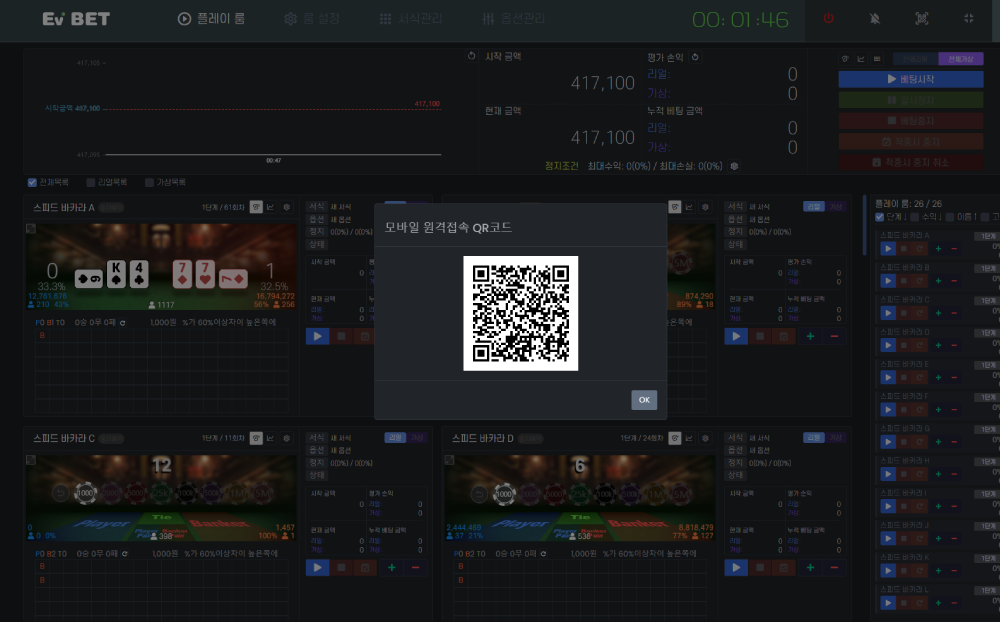Open the settings gear for 스피드 바카라 D
Image resolution: width=1000 pixels, height=622 pixels.
pos(705,438)
